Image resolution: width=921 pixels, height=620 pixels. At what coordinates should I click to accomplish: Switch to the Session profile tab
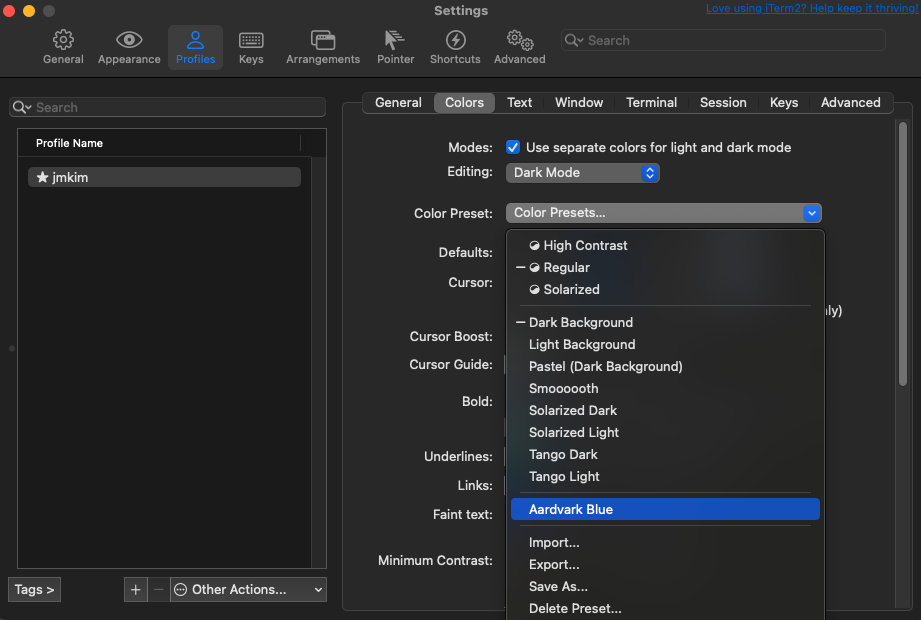click(x=723, y=102)
